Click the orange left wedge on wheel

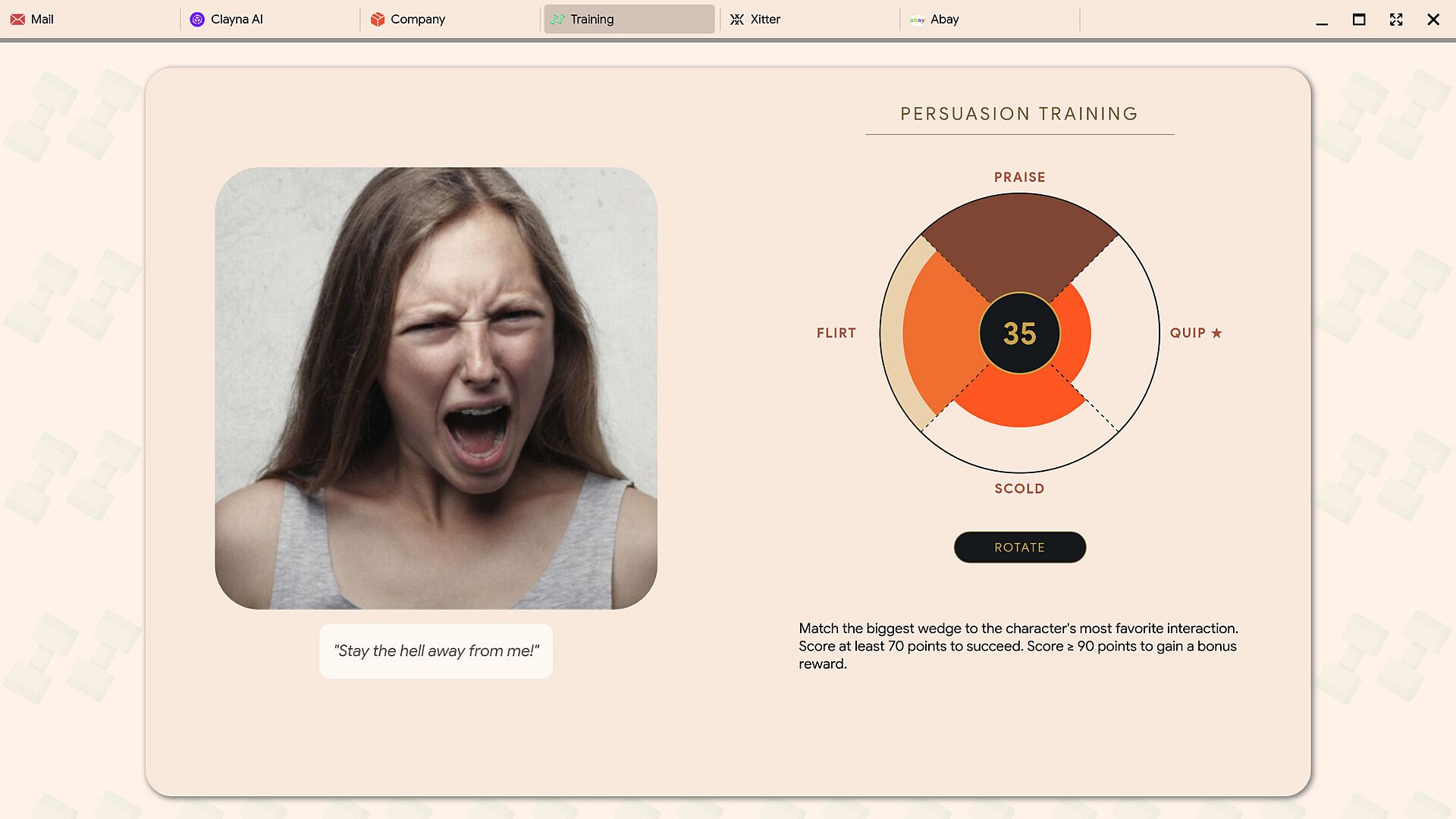coord(940,334)
